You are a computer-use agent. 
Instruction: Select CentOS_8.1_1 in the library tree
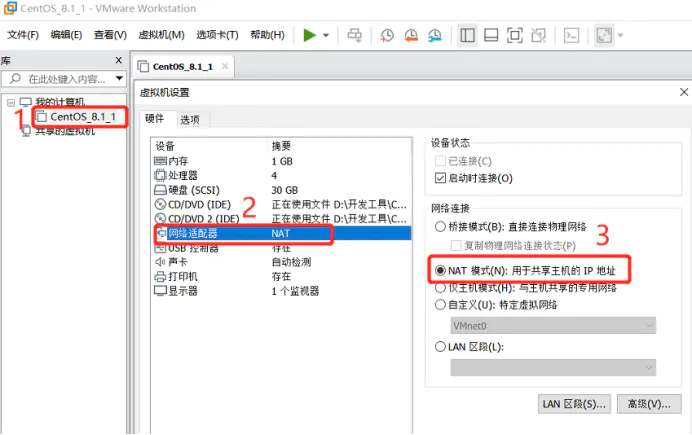point(83,117)
